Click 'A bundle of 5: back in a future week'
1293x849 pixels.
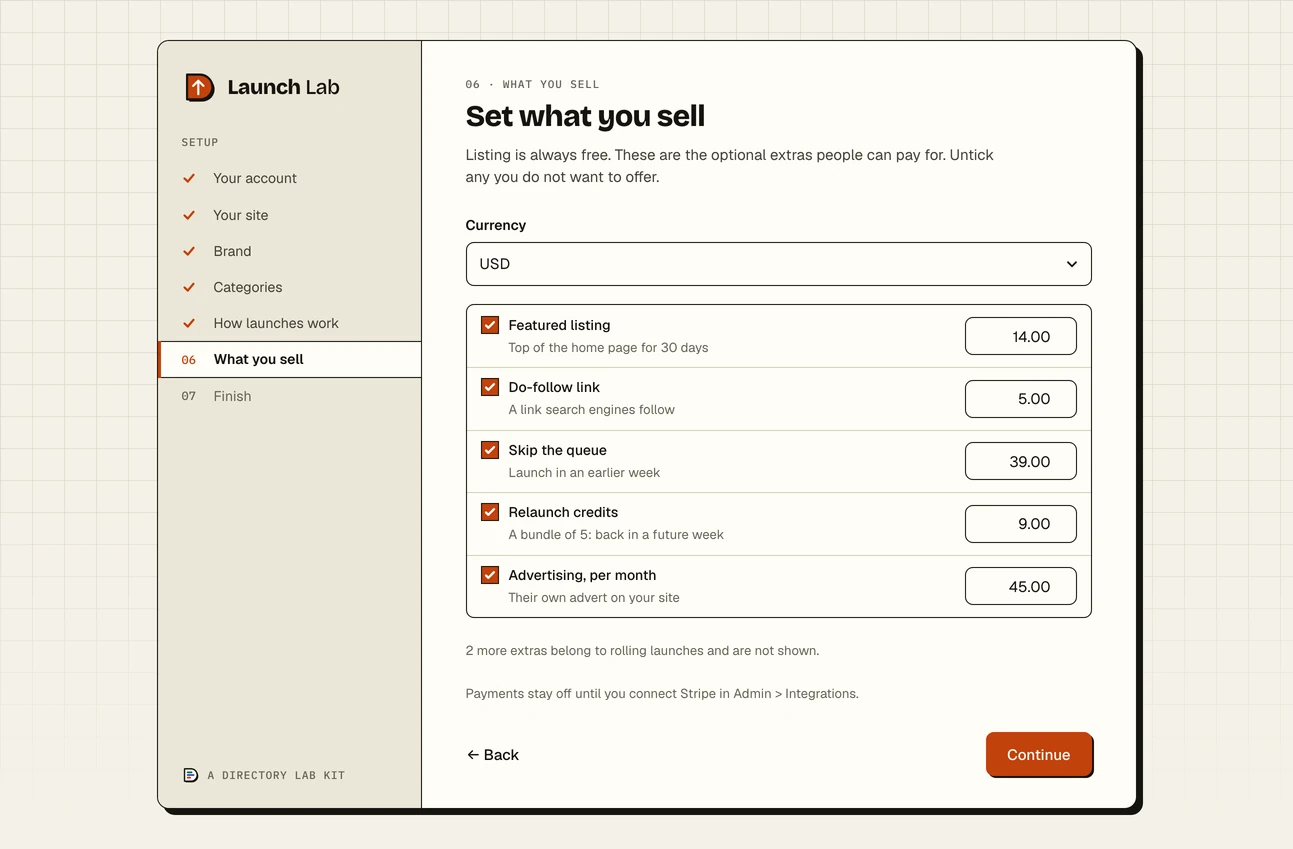click(616, 535)
